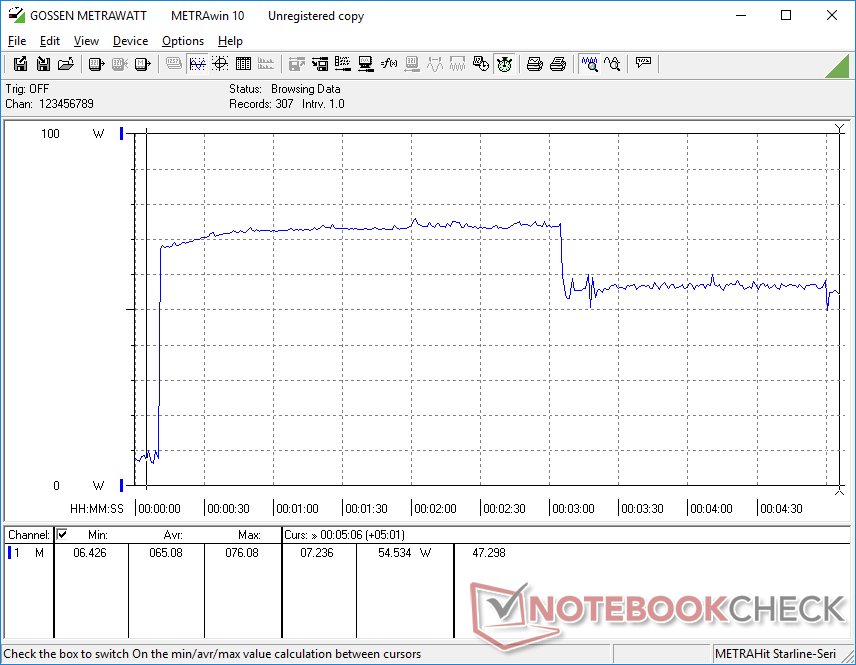Toggle the Y-t waveform graph view
This screenshot has width=856, height=665.
point(197,64)
